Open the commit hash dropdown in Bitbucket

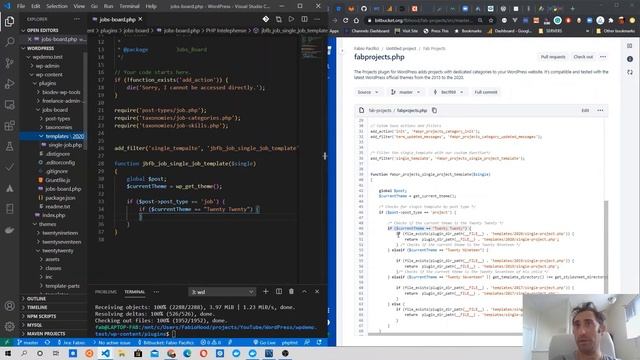pos(448,92)
